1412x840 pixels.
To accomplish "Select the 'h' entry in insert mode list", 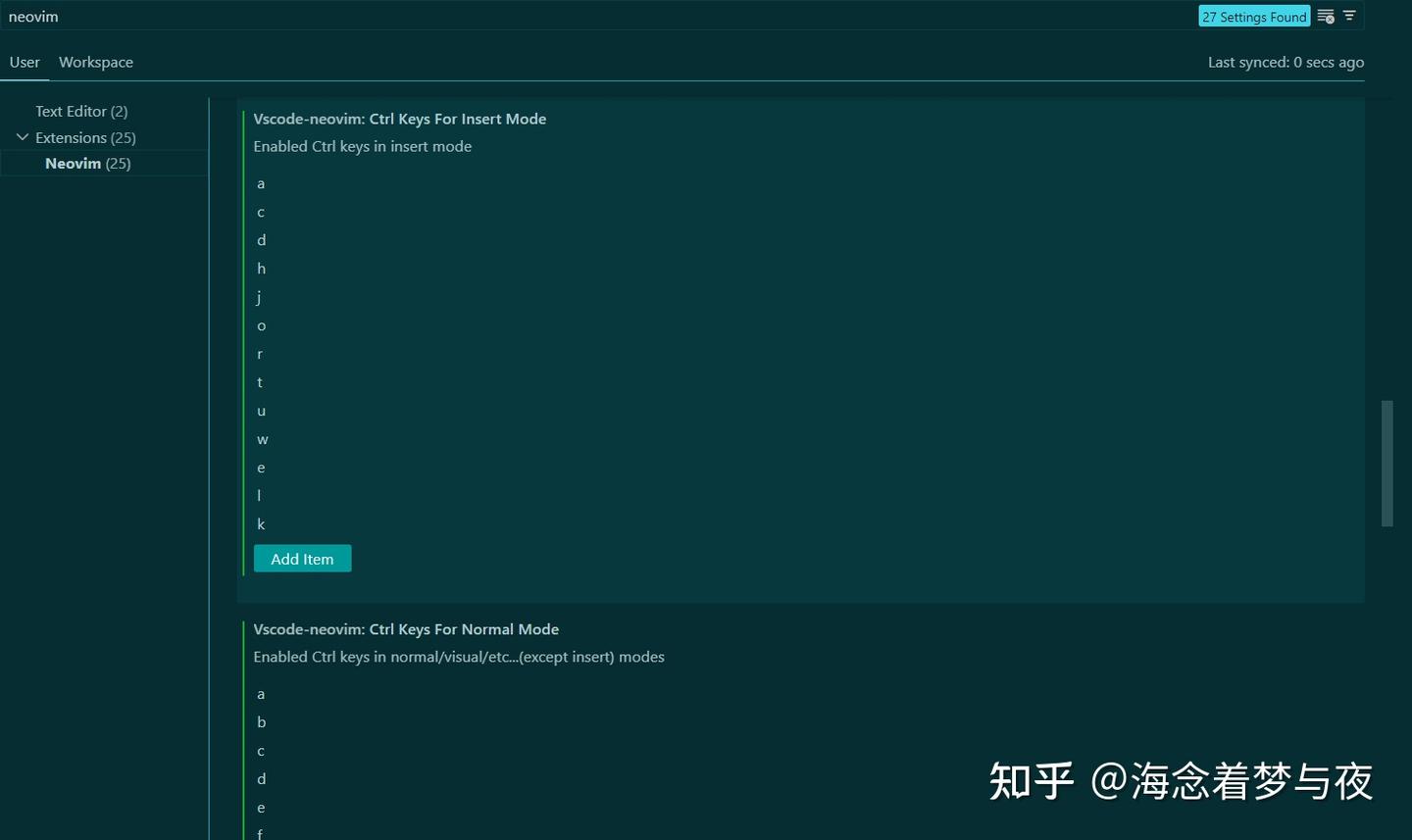I will click(x=261, y=269).
